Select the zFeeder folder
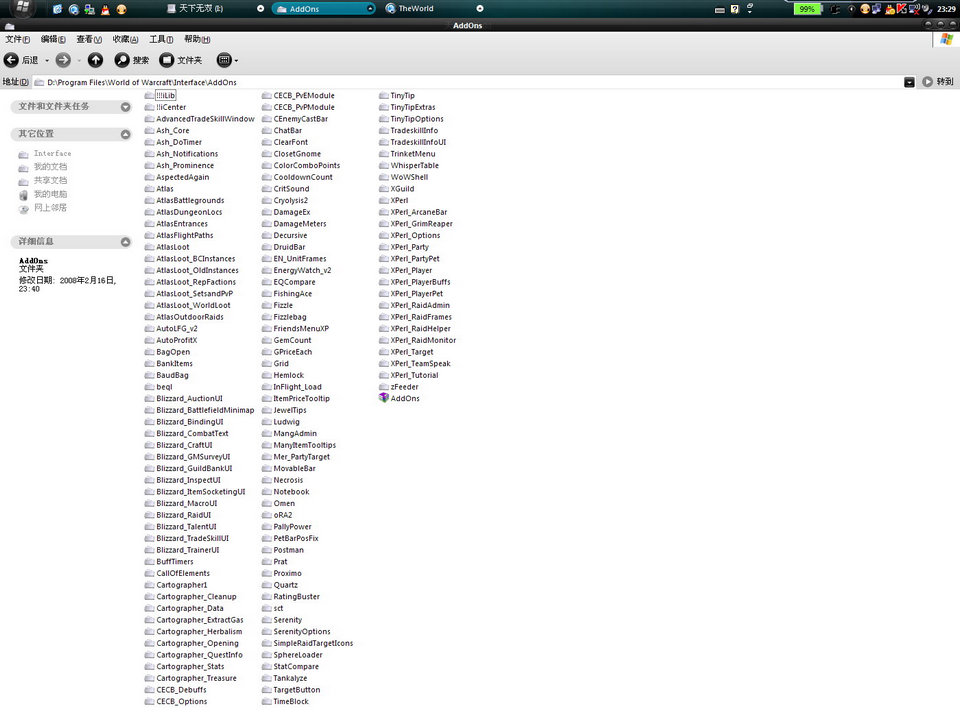Viewport: 960px width, 720px height. pyautogui.click(x=399, y=387)
